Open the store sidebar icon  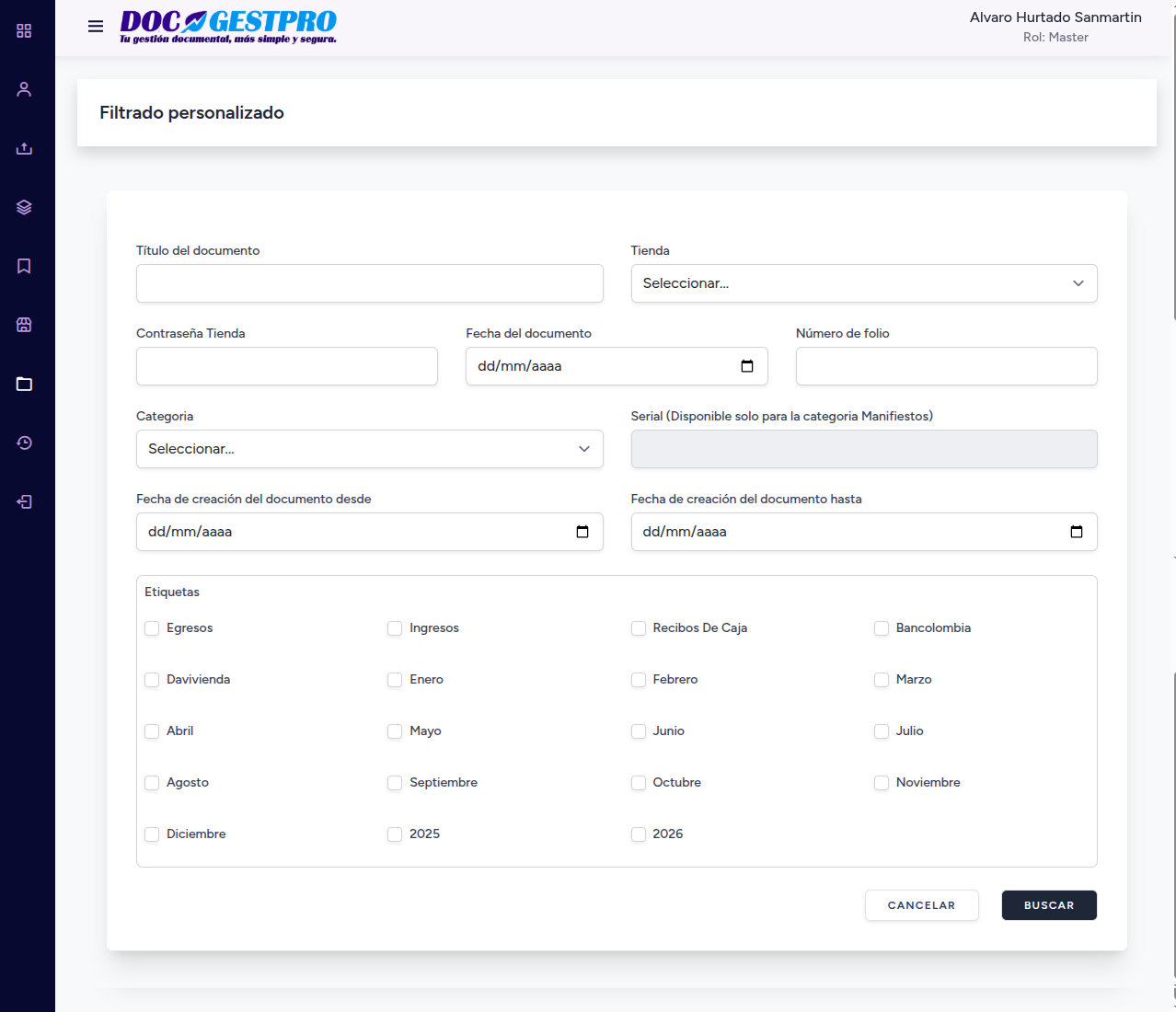point(24,325)
